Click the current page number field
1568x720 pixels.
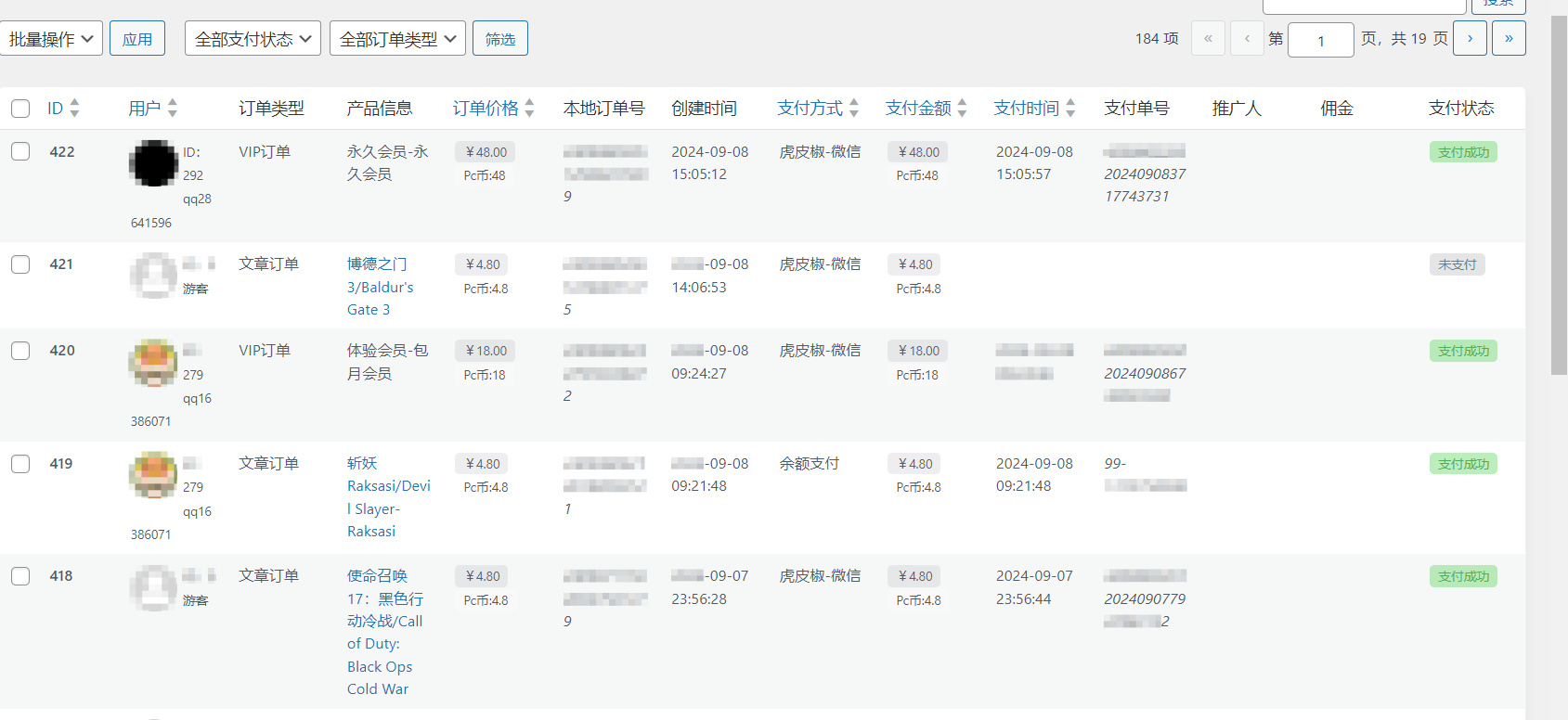pyautogui.click(x=1321, y=40)
